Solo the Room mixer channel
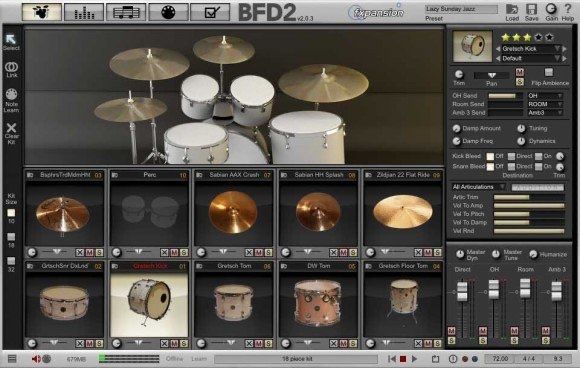This screenshot has height=368, width=580. pyautogui.click(x=514, y=340)
